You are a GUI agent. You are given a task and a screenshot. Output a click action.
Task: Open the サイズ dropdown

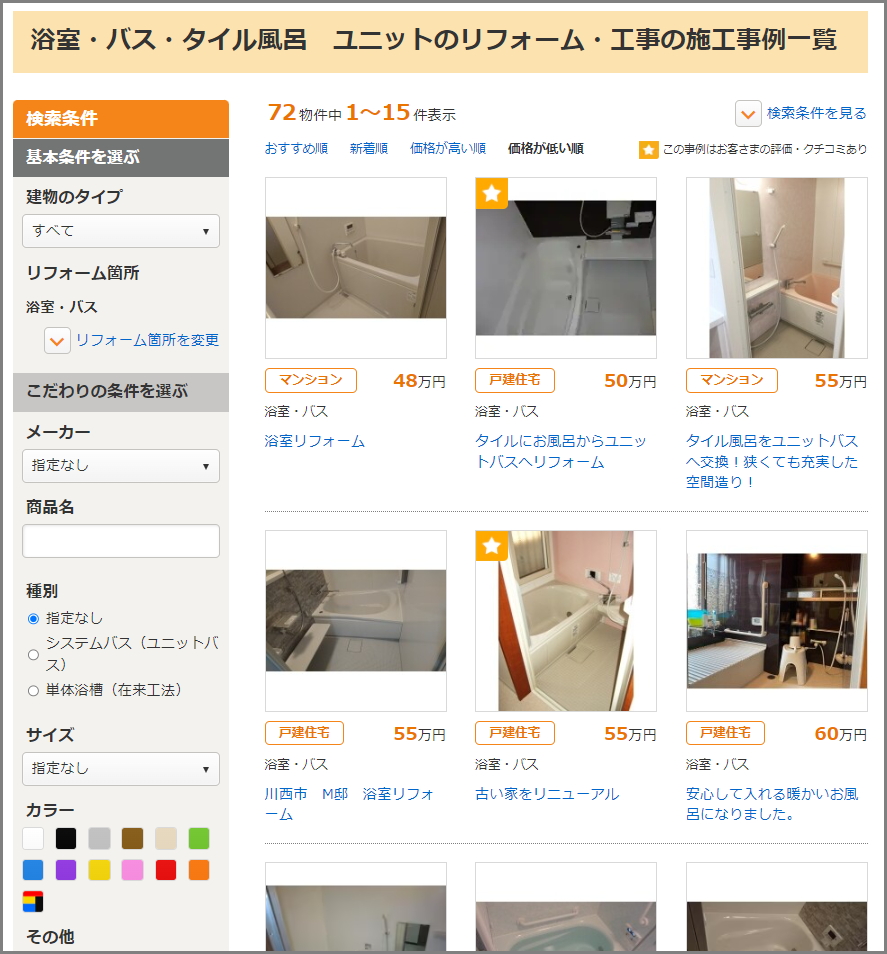pos(121,769)
